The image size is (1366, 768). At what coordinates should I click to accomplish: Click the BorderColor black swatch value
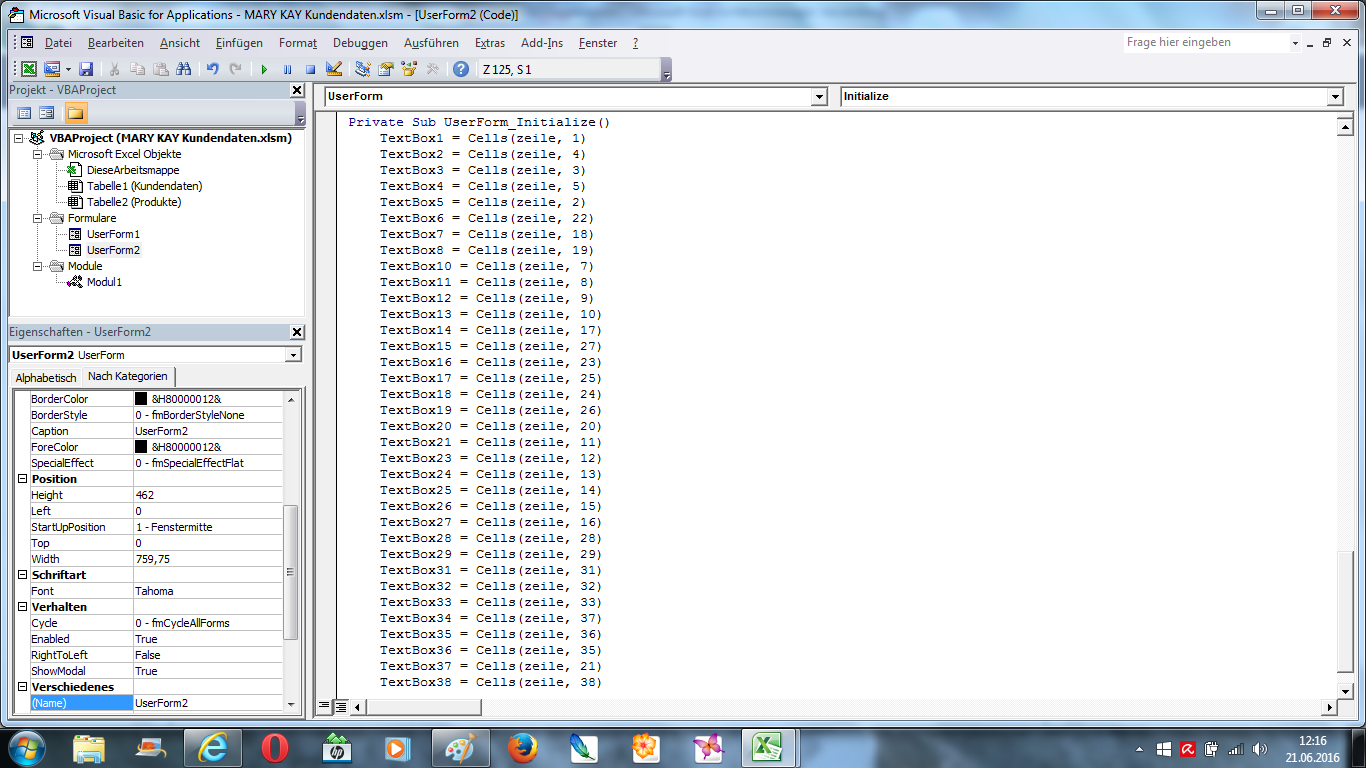[x=141, y=399]
